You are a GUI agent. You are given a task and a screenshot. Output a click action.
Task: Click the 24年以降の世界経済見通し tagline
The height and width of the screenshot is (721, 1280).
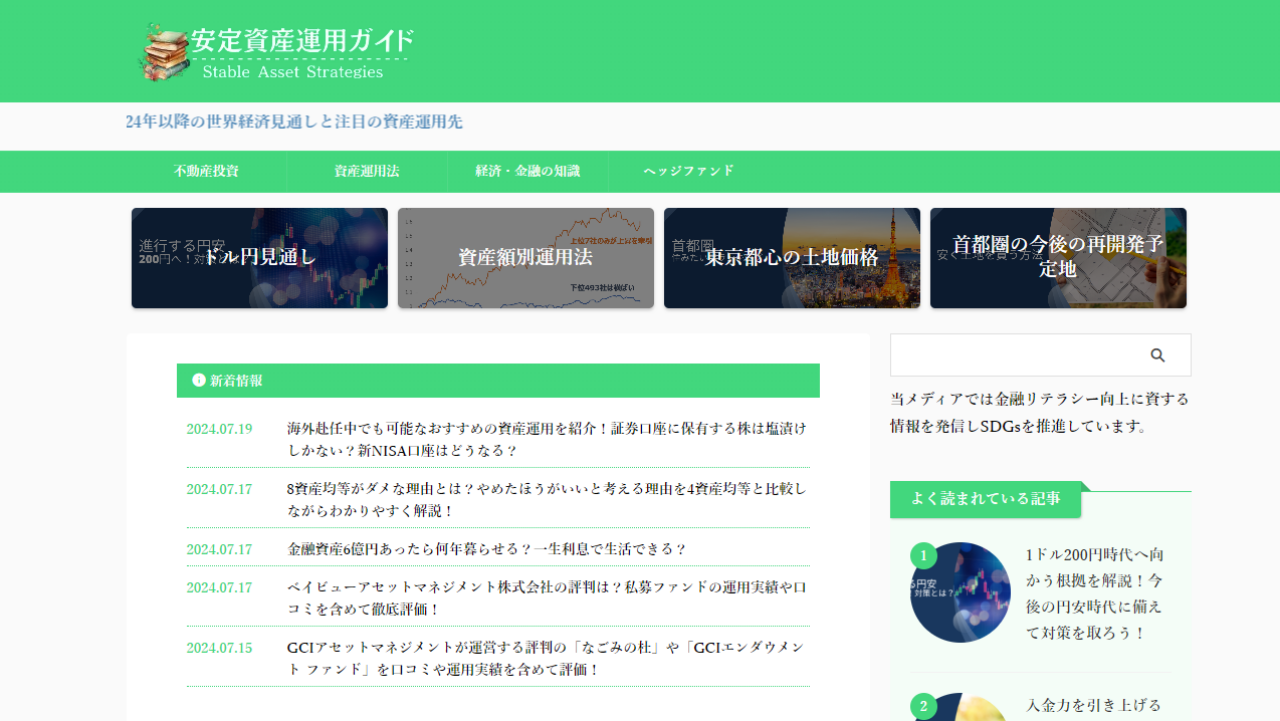point(294,122)
